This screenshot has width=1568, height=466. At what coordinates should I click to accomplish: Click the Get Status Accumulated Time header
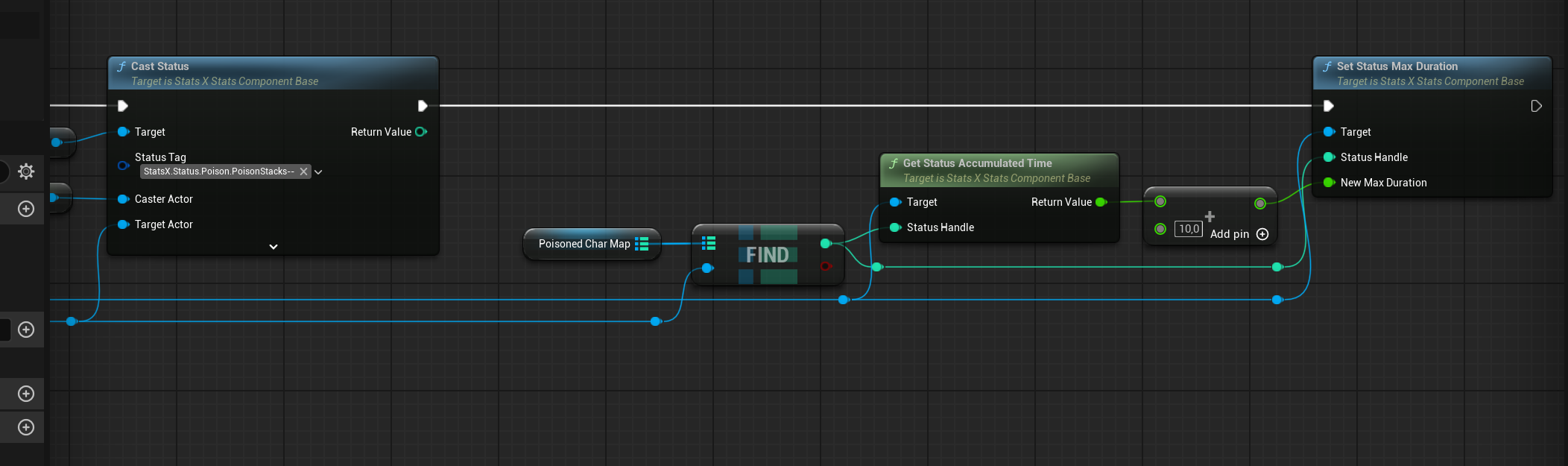pos(977,163)
